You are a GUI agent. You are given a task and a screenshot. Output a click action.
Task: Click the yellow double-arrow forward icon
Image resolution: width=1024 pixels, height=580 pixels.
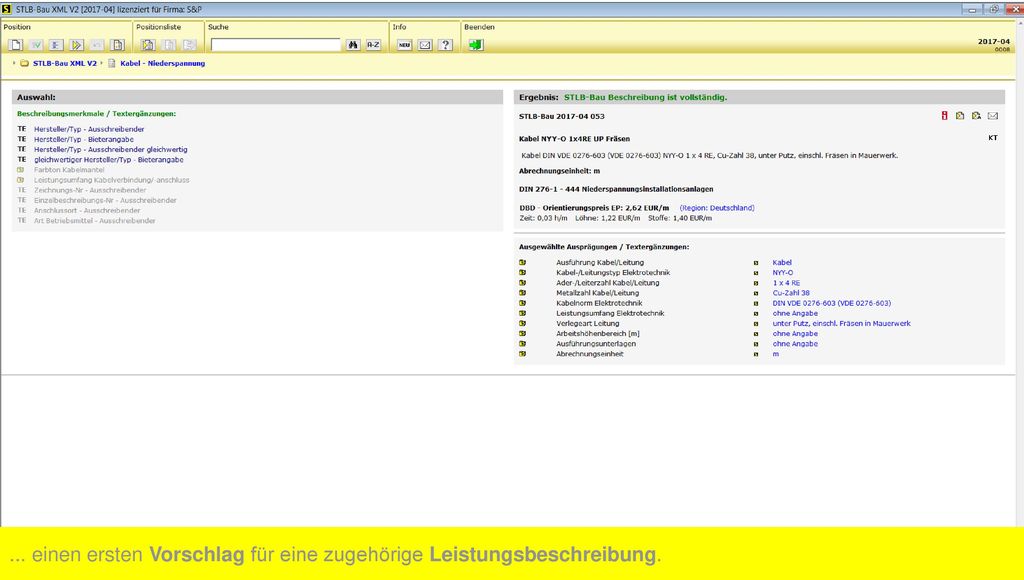click(76, 45)
